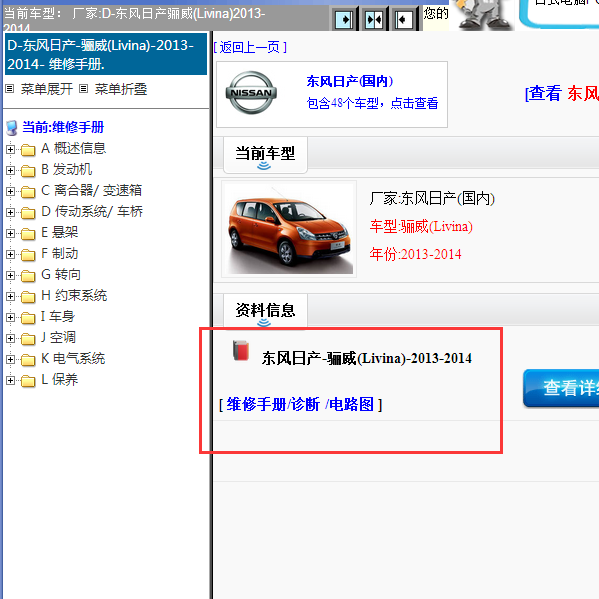The image size is (599, 599).
Task: Open the 维修手册/诊断/电路图 link
Action: point(300,404)
